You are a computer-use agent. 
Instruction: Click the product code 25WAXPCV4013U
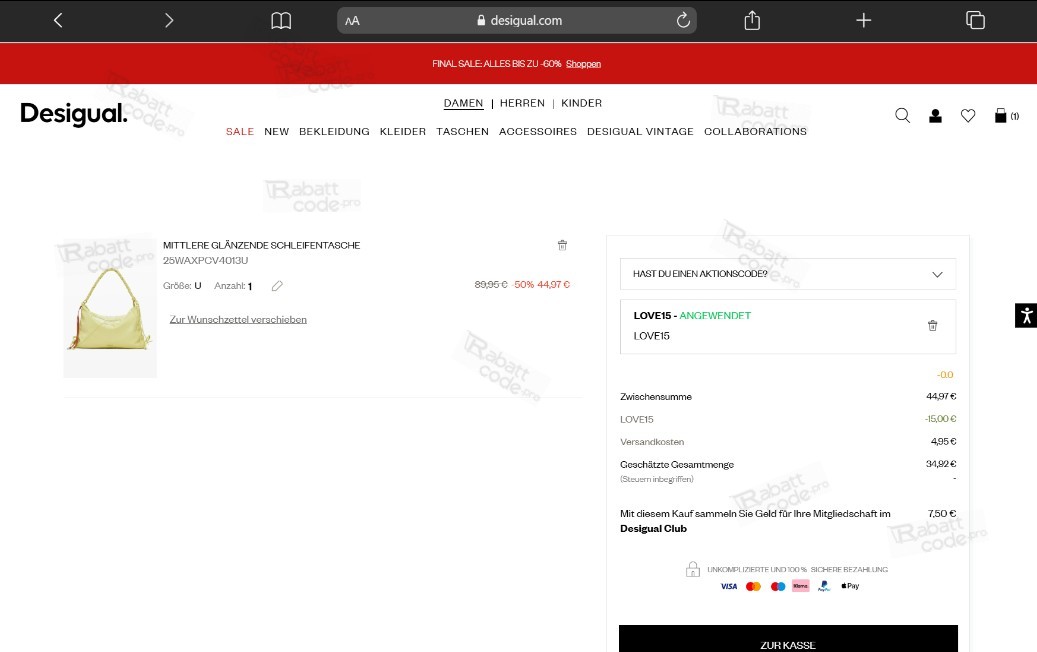[206, 261]
